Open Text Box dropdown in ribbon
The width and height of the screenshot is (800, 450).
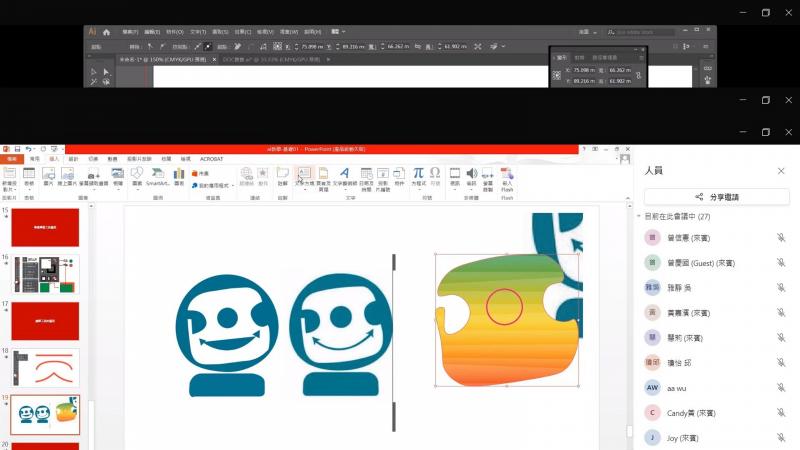305,187
